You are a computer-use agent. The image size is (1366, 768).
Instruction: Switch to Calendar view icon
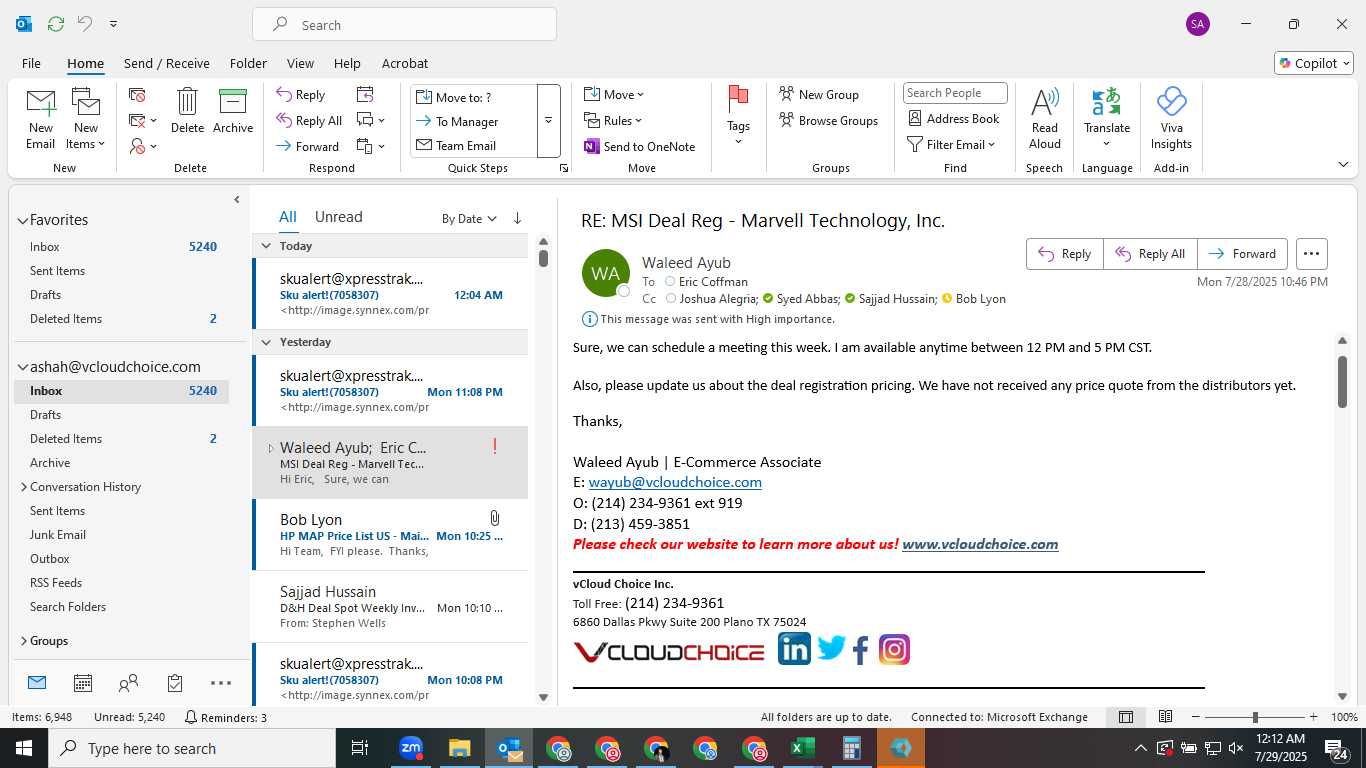(x=83, y=683)
